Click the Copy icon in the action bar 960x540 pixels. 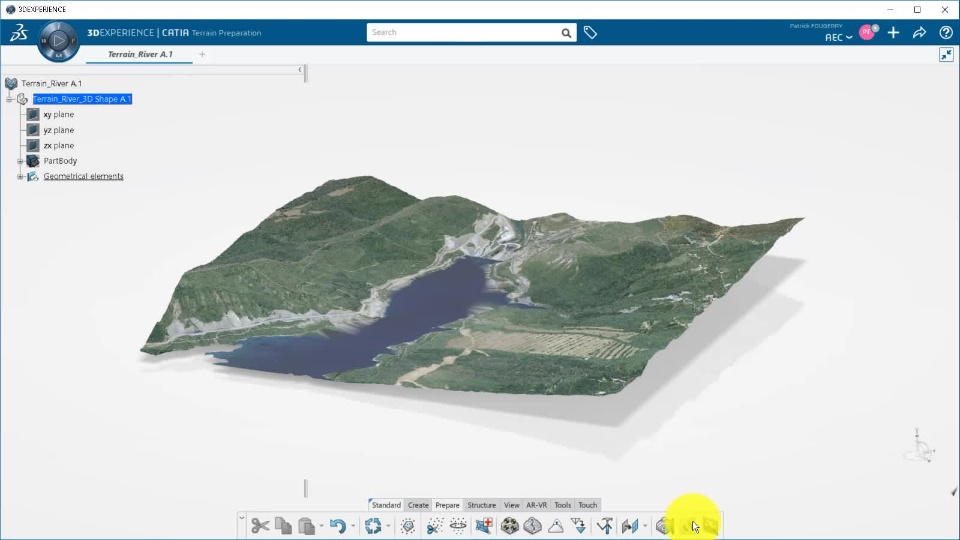click(283, 525)
